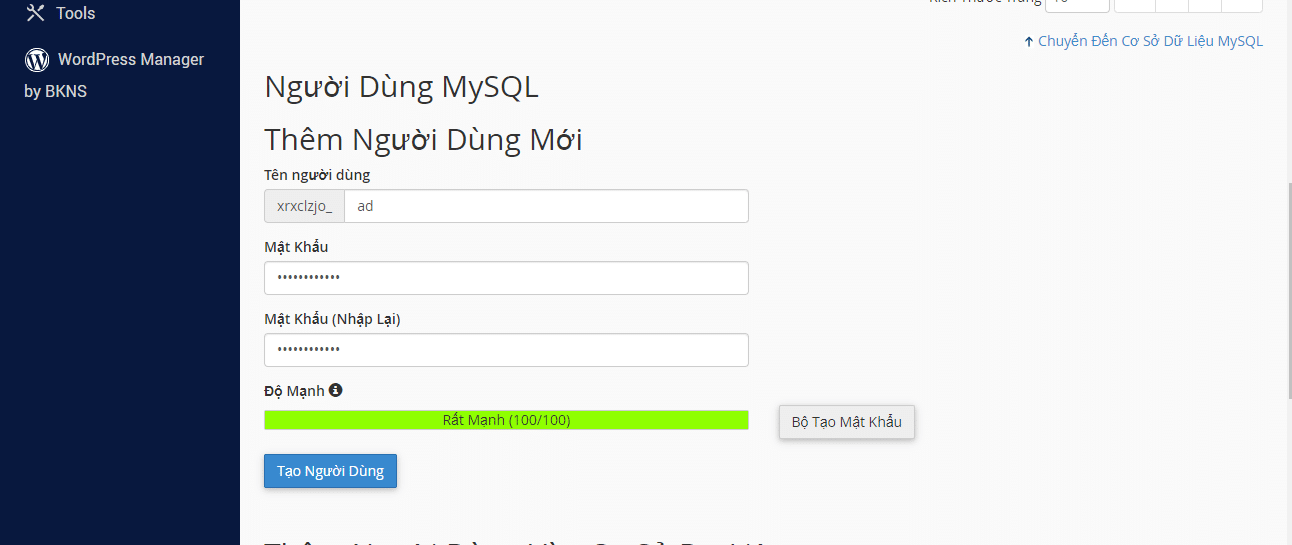Click the Thêm Người Dùng Mới heading
Image resolution: width=1292 pixels, height=545 pixels.
pyautogui.click(x=423, y=139)
